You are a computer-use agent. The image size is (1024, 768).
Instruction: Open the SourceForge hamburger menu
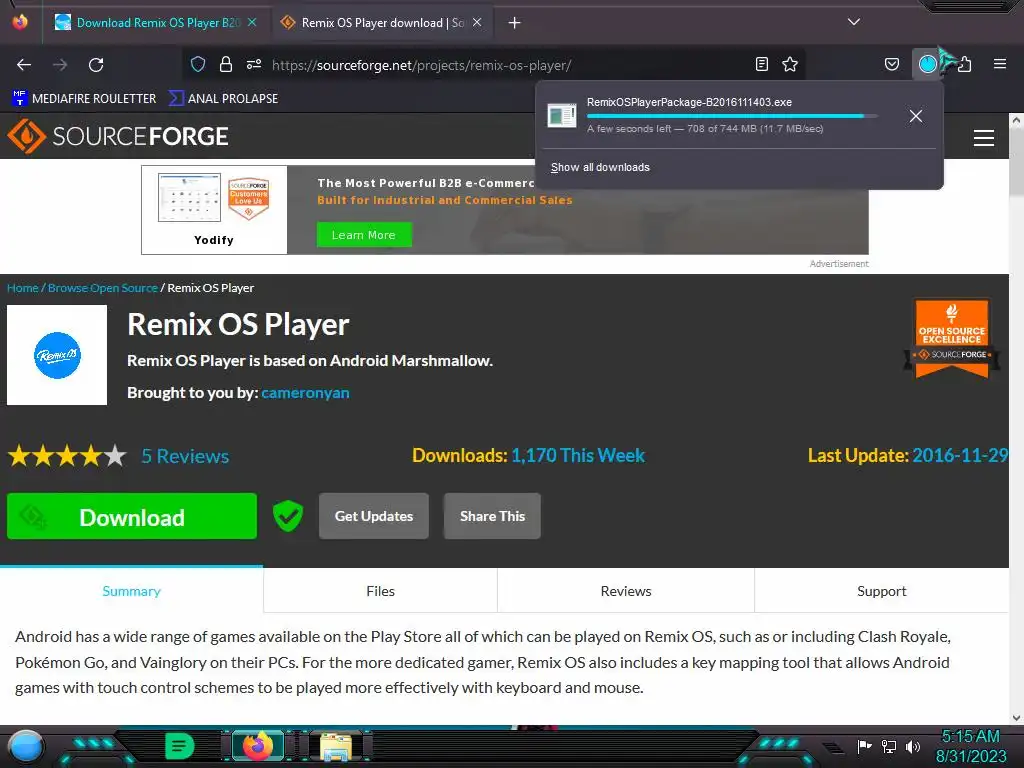tap(984, 138)
